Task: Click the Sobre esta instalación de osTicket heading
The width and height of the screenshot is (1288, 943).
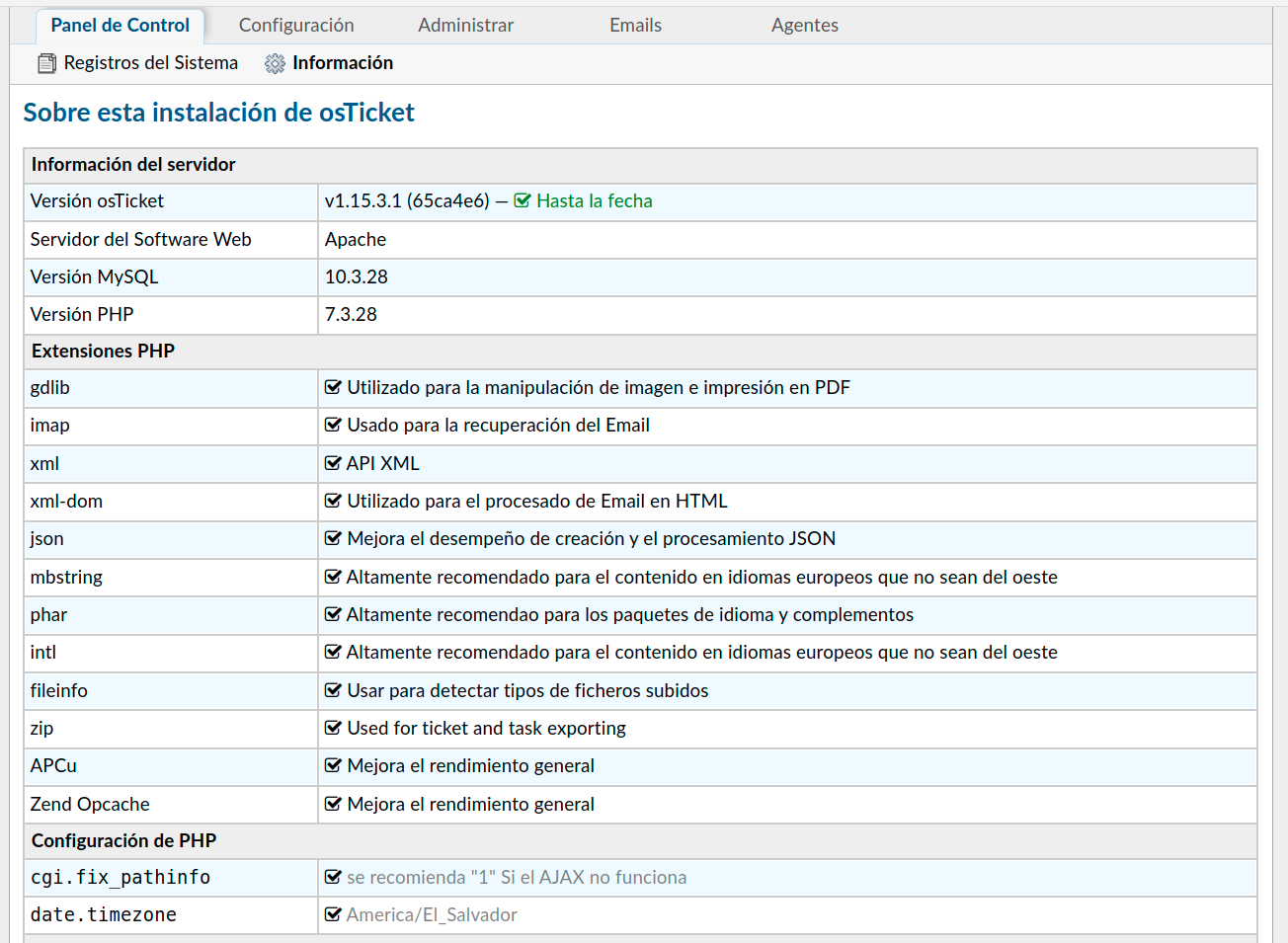Action: point(218,113)
